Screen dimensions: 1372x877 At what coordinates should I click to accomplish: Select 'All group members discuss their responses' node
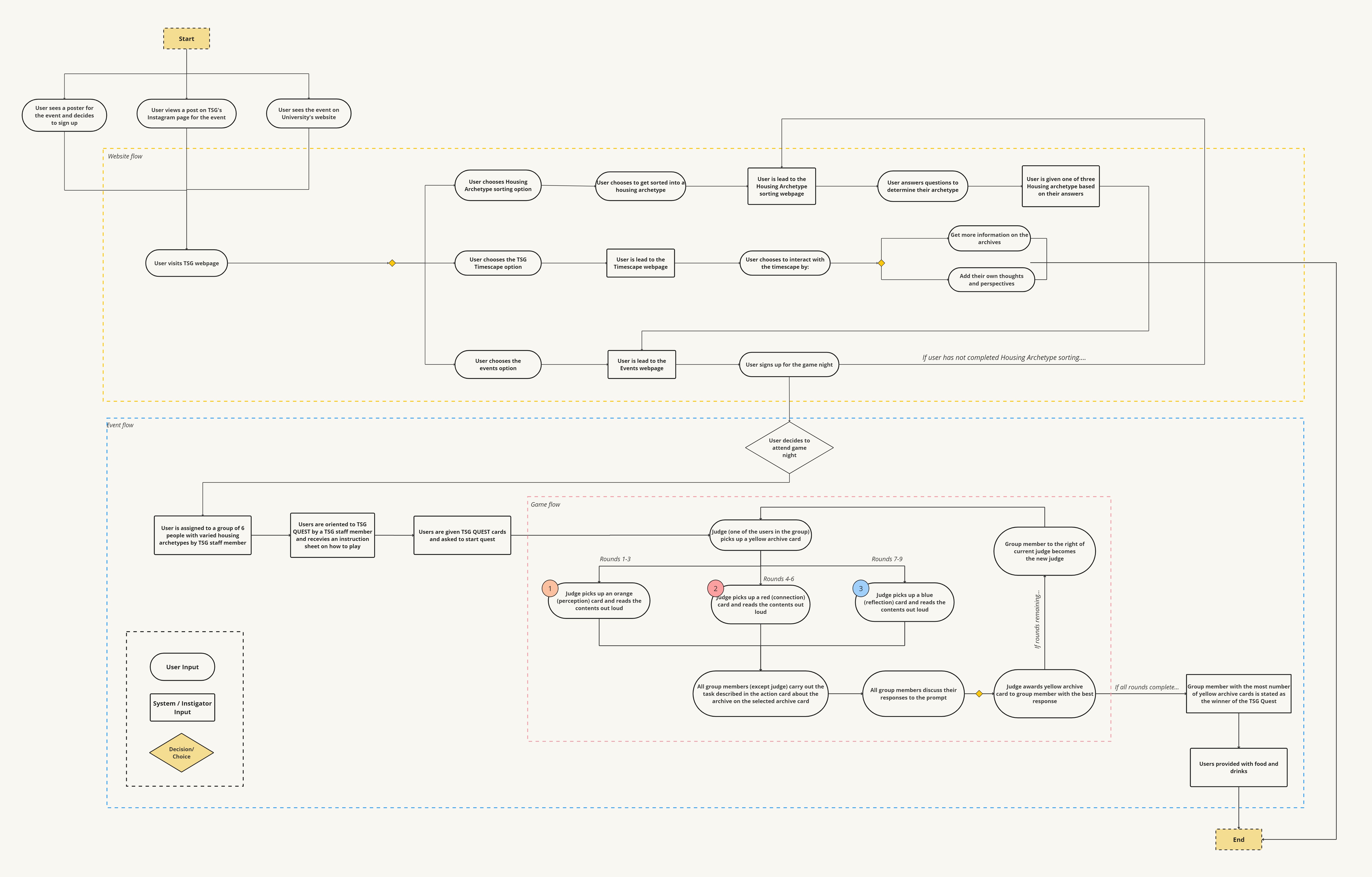(913, 693)
